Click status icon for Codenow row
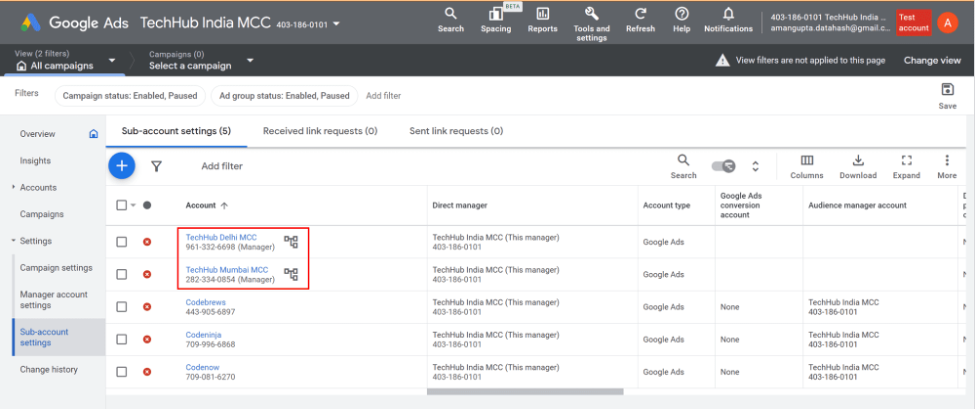 pyautogui.click(x=147, y=371)
